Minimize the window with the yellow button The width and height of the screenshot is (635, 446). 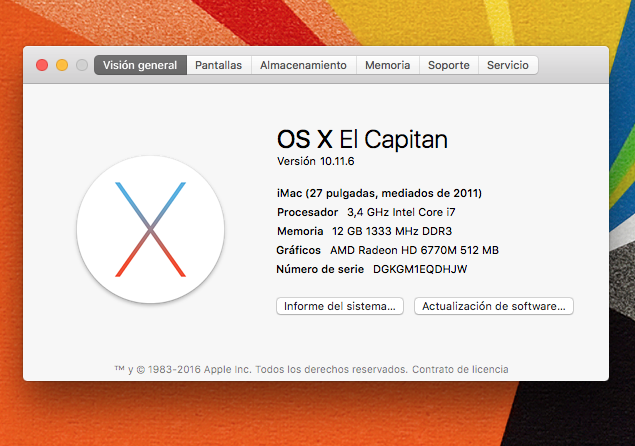click(x=62, y=65)
